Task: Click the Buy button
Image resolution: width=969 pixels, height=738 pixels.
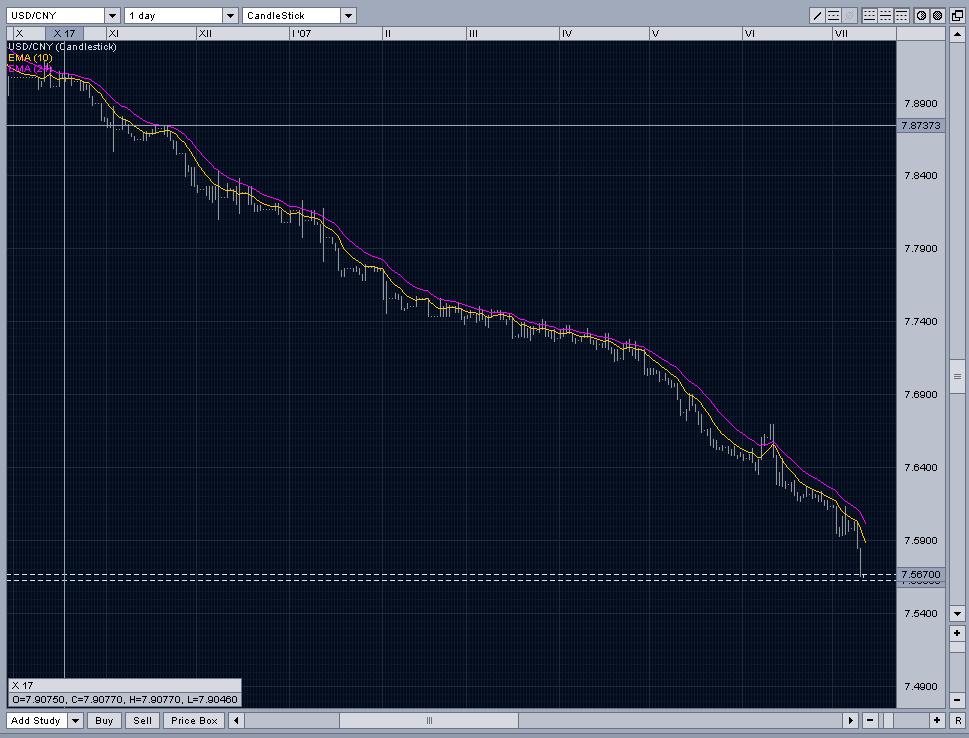Action: [x=104, y=720]
